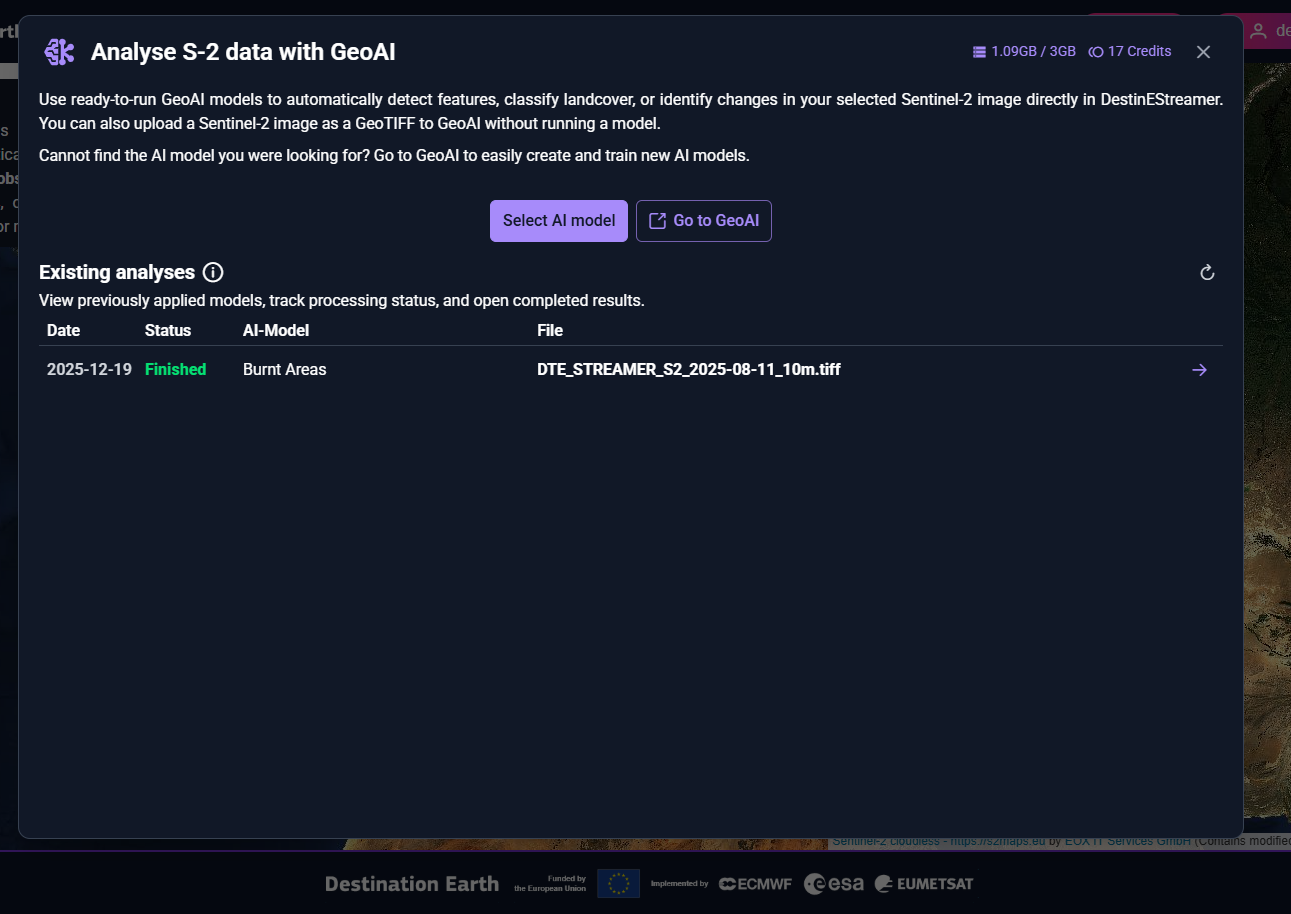Select the DTE_STREAMER_S2_2025-08-11_10m.tiff file name
The width and height of the screenshot is (1291, 914).
(x=688, y=370)
